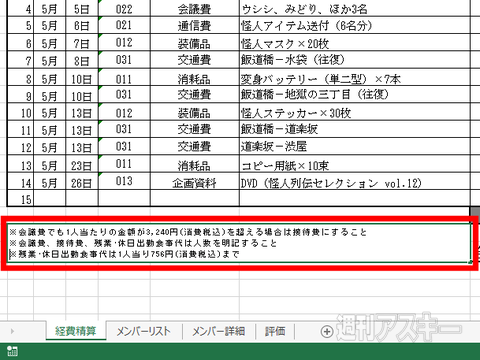480x360 pixels.
Task: Select cell 装備品 in row 10
Action: point(195,112)
